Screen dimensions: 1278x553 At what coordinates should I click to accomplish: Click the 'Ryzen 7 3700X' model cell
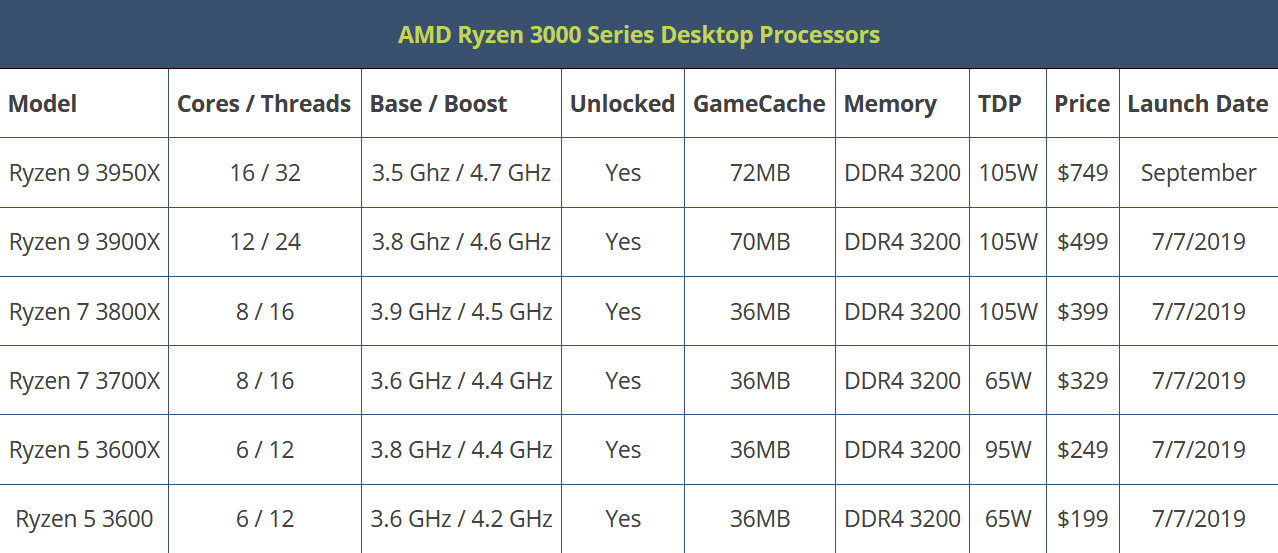pos(84,381)
